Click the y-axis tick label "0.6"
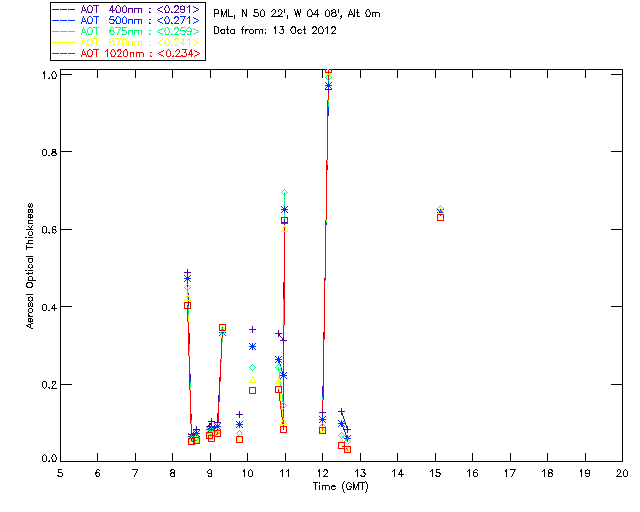Screen dimensions: 640x512 click(x=49, y=230)
